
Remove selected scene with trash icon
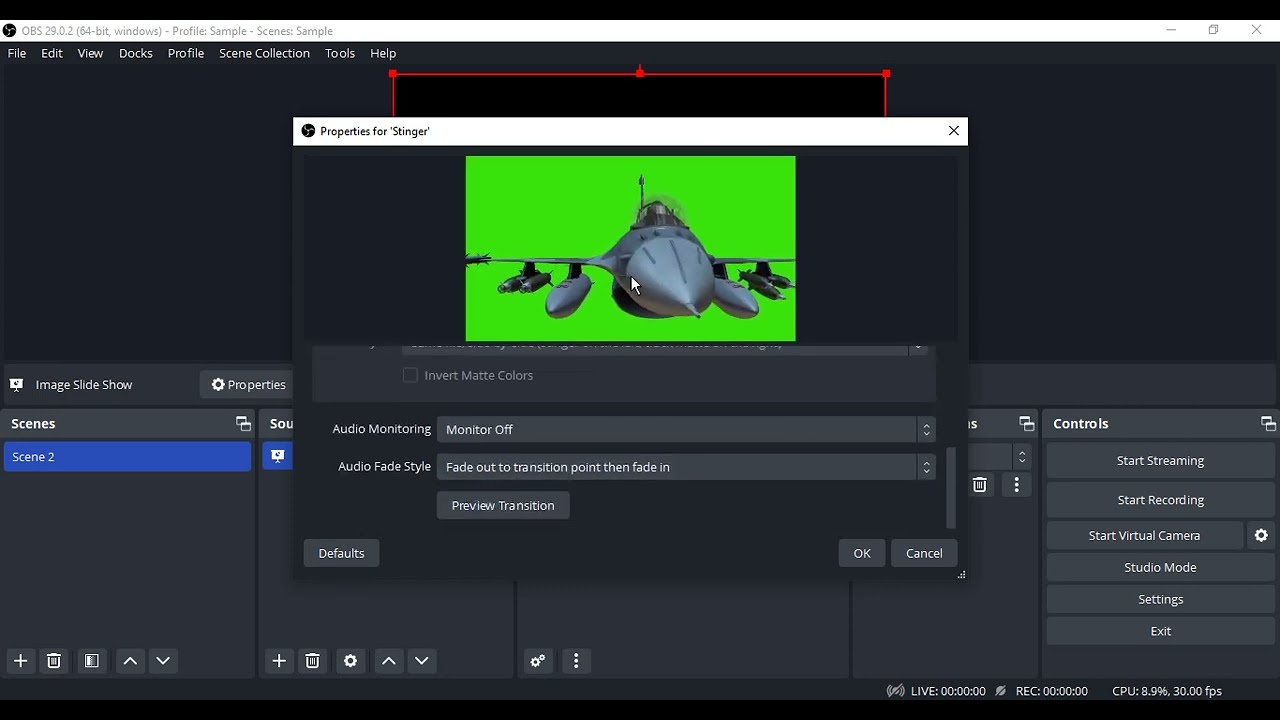point(54,661)
